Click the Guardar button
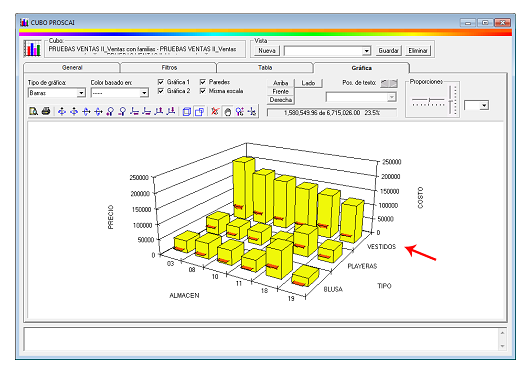Image resolution: width=532 pixels, height=376 pixels. click(x=388, y=51)
